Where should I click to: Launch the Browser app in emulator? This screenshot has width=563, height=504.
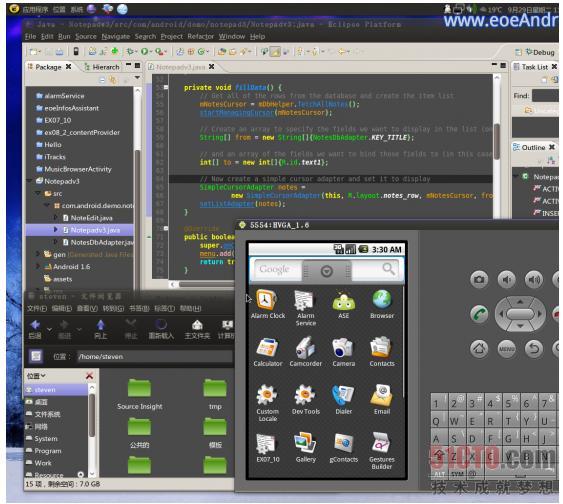pyautogui.click(x=382, y=304)
